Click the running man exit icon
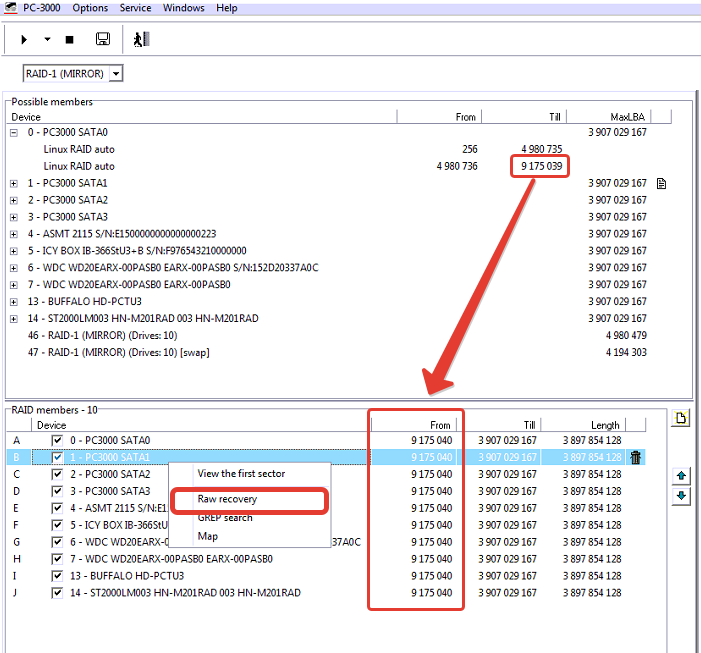701x653 pixels. (141, 39)
